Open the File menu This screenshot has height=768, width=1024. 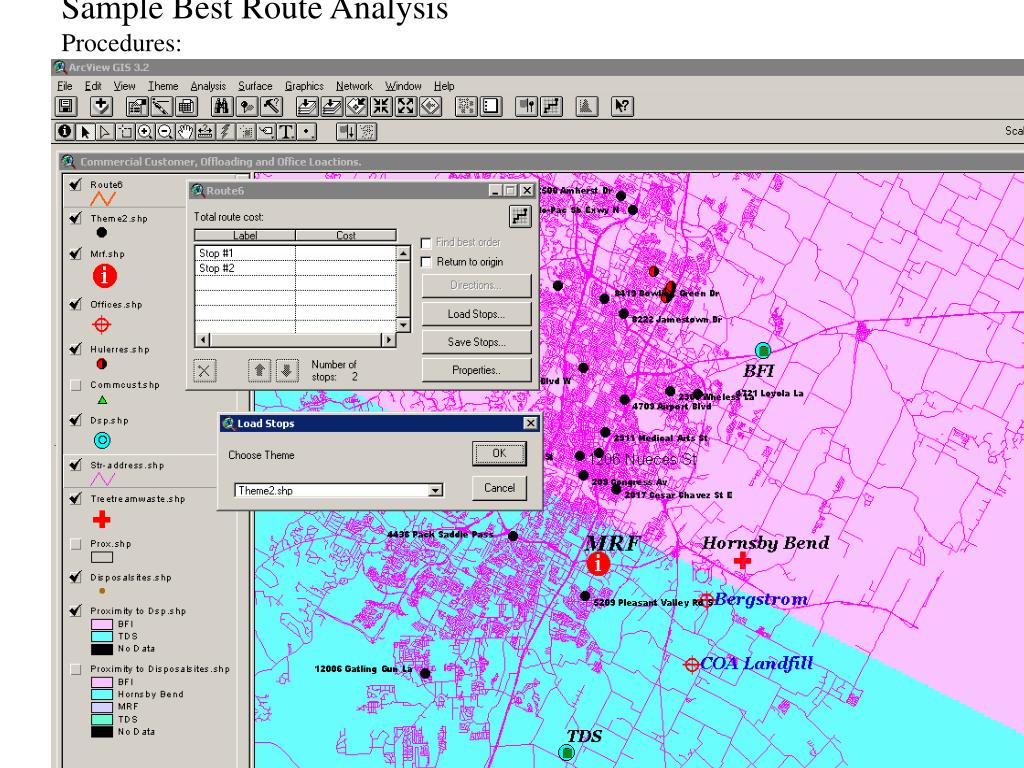[x=65, y=86]
